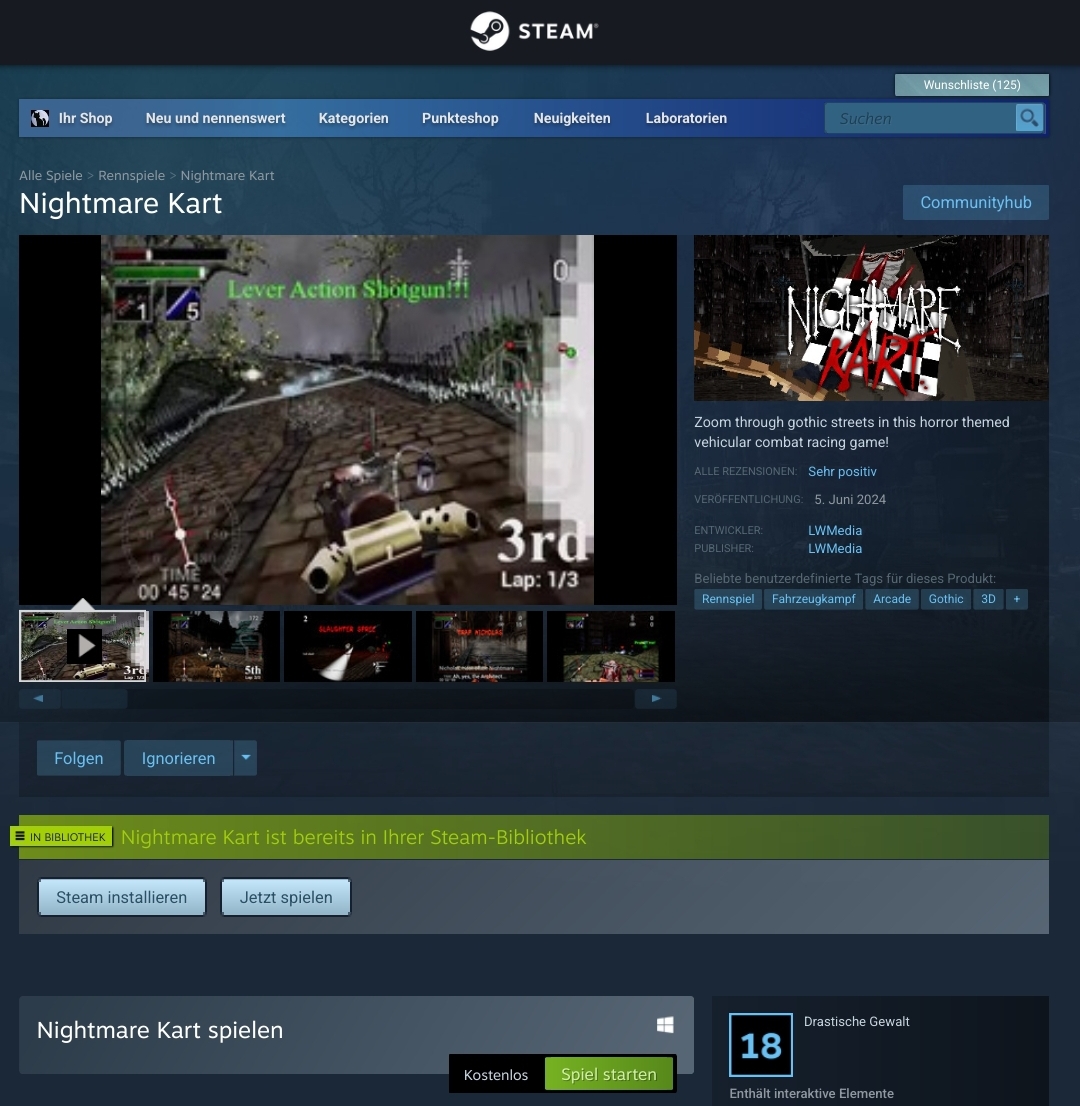Click the Communityhub button
1080x1106 pixels.
[976, 202]
